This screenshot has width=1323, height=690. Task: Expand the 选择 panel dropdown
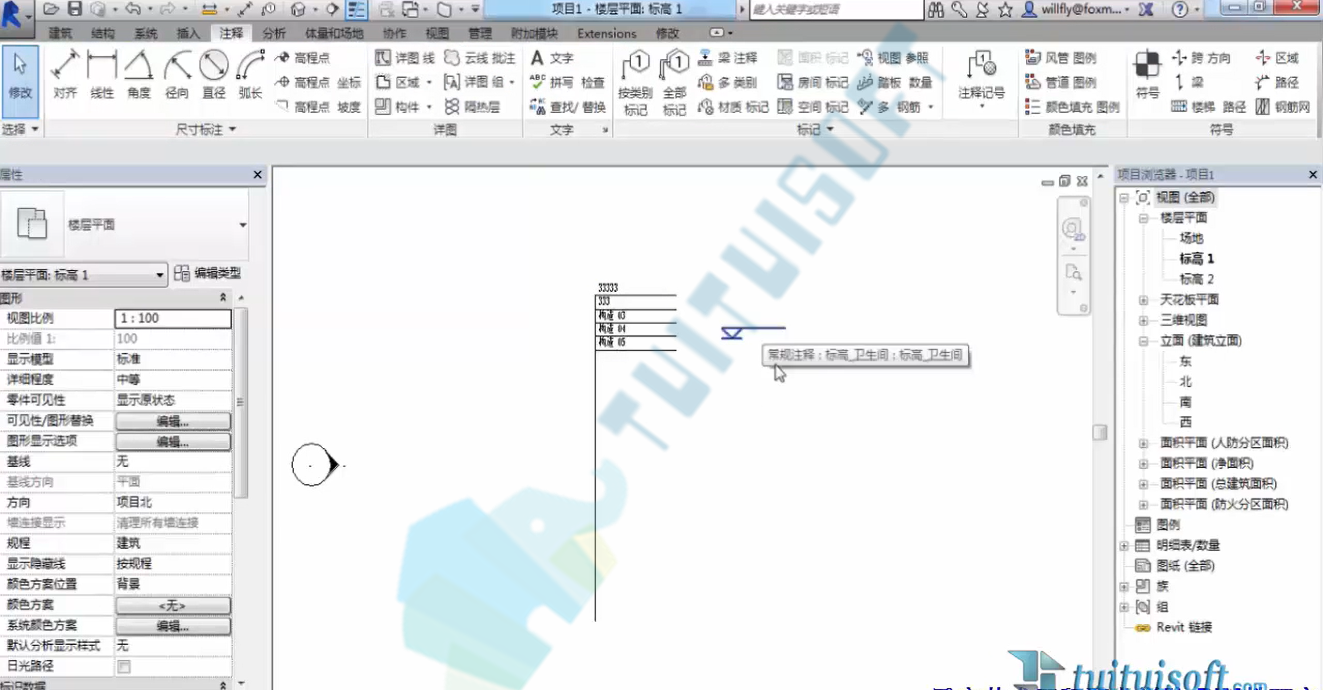click(20, 130)
